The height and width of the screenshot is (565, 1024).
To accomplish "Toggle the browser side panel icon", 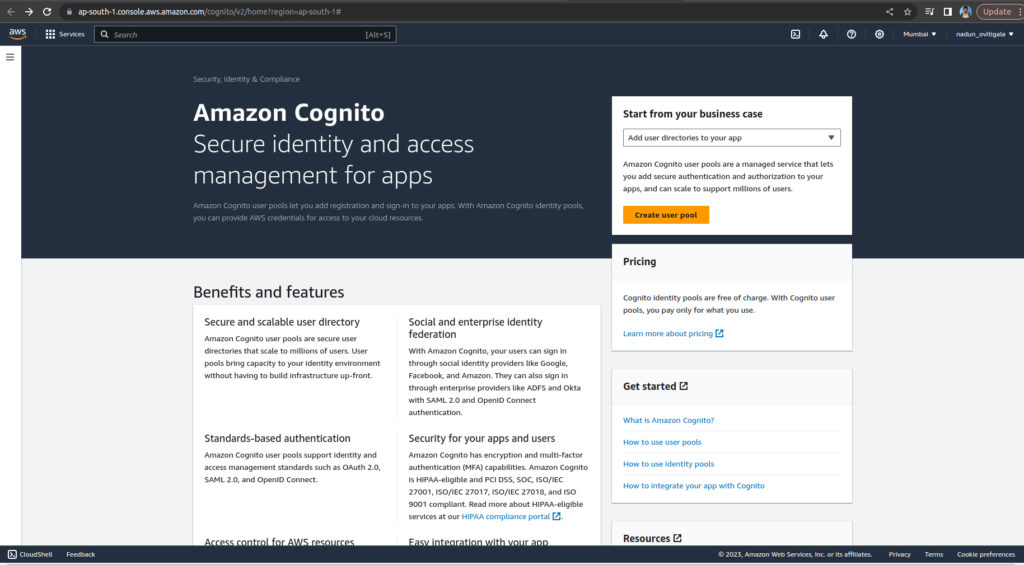I will coord(948,12).
